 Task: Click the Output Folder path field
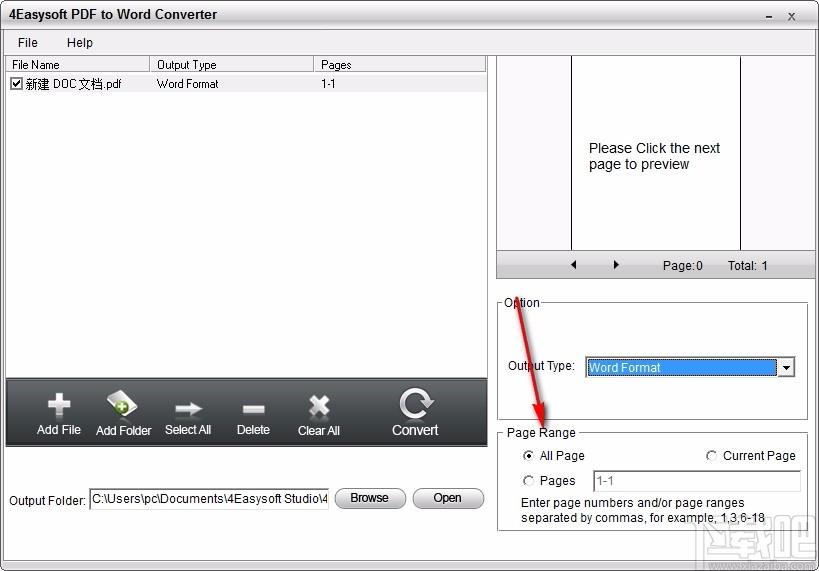pos(209,499)
